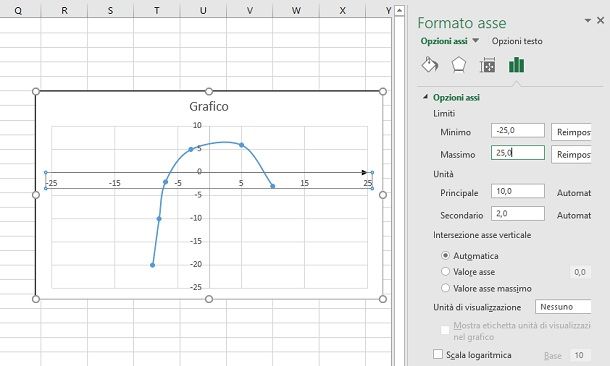Click the Secondario unit field
Image resolution: width=610 pixels, height=366 pixels.
coord(518,214)
